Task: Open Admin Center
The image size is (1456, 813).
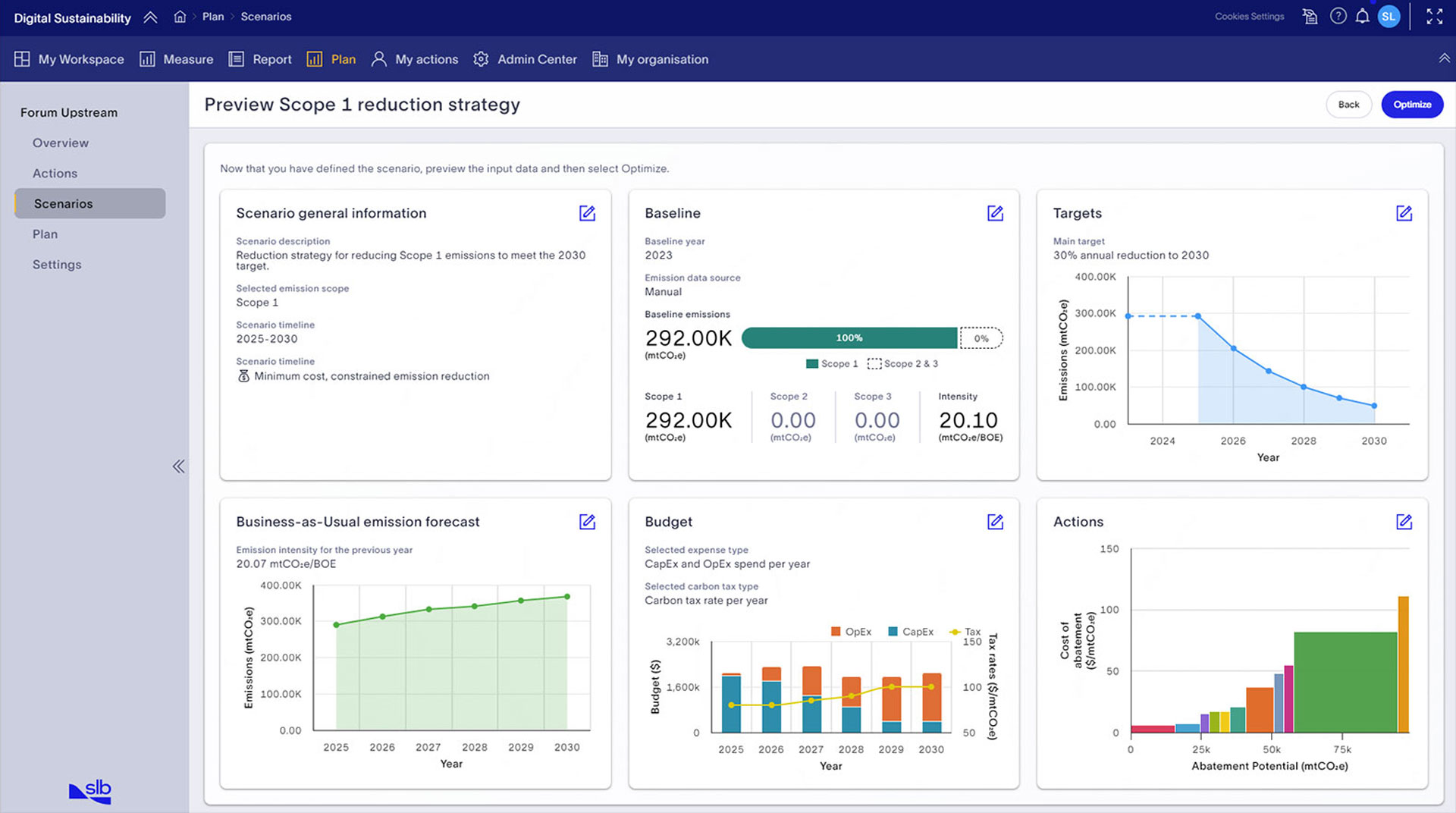Action: (x=525, y=59)
